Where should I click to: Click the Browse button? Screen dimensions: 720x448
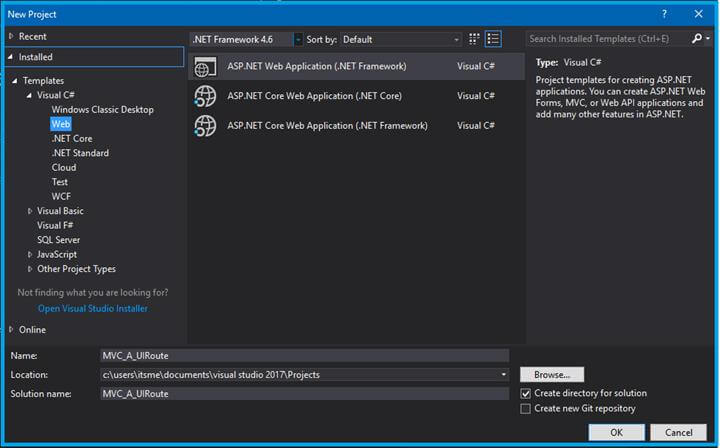pyautogui.click(x=552, y=375)
